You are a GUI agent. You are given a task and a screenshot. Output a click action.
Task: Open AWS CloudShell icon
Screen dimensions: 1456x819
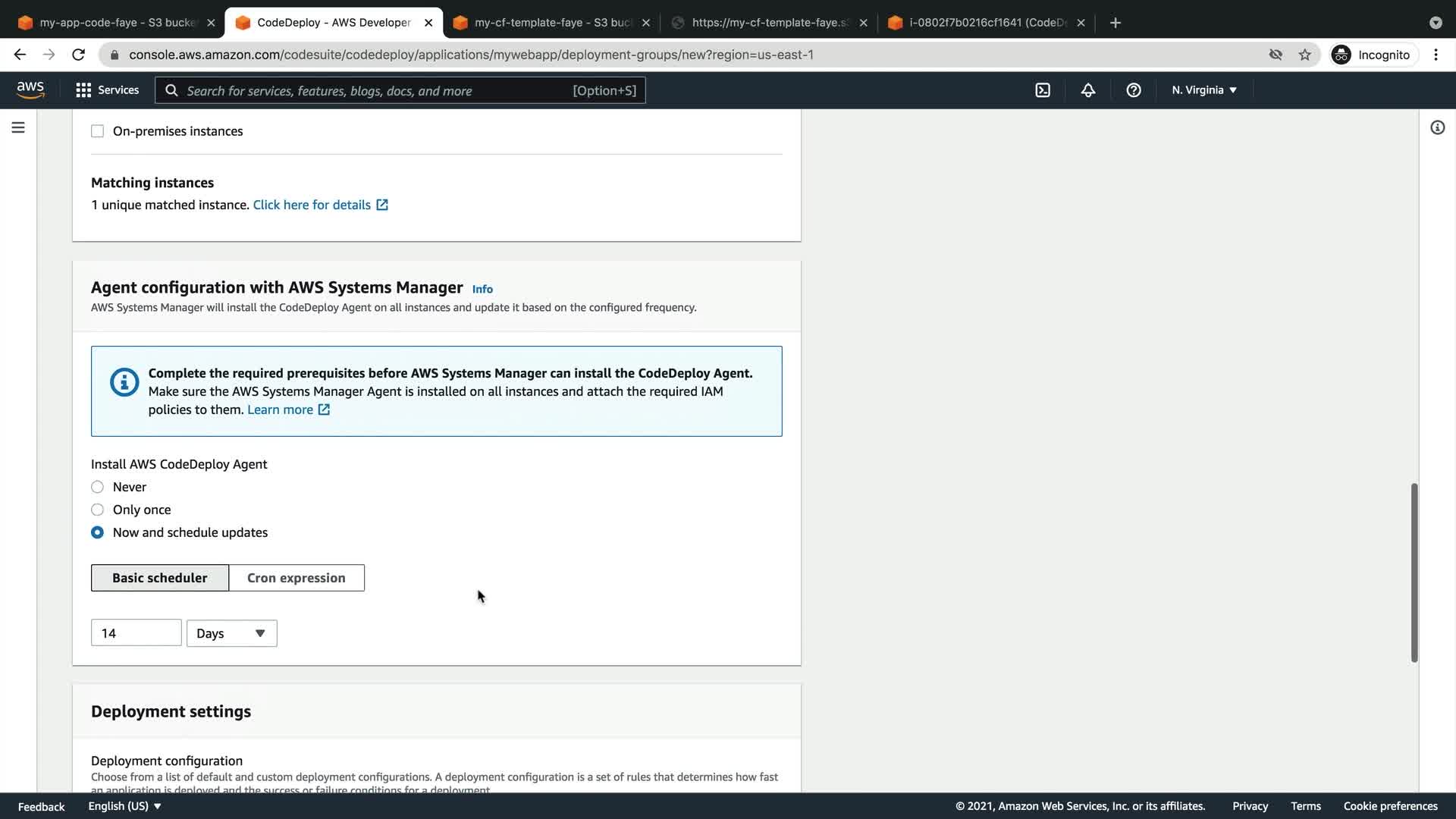1043,90
